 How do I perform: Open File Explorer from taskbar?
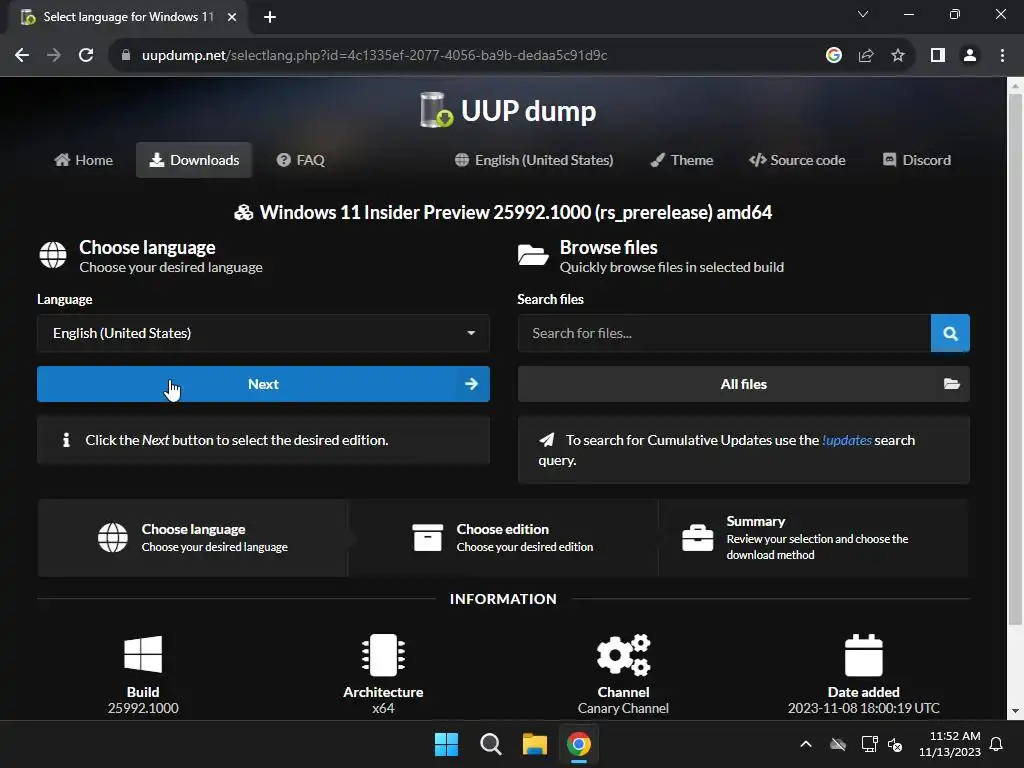(x=535, y=744)
